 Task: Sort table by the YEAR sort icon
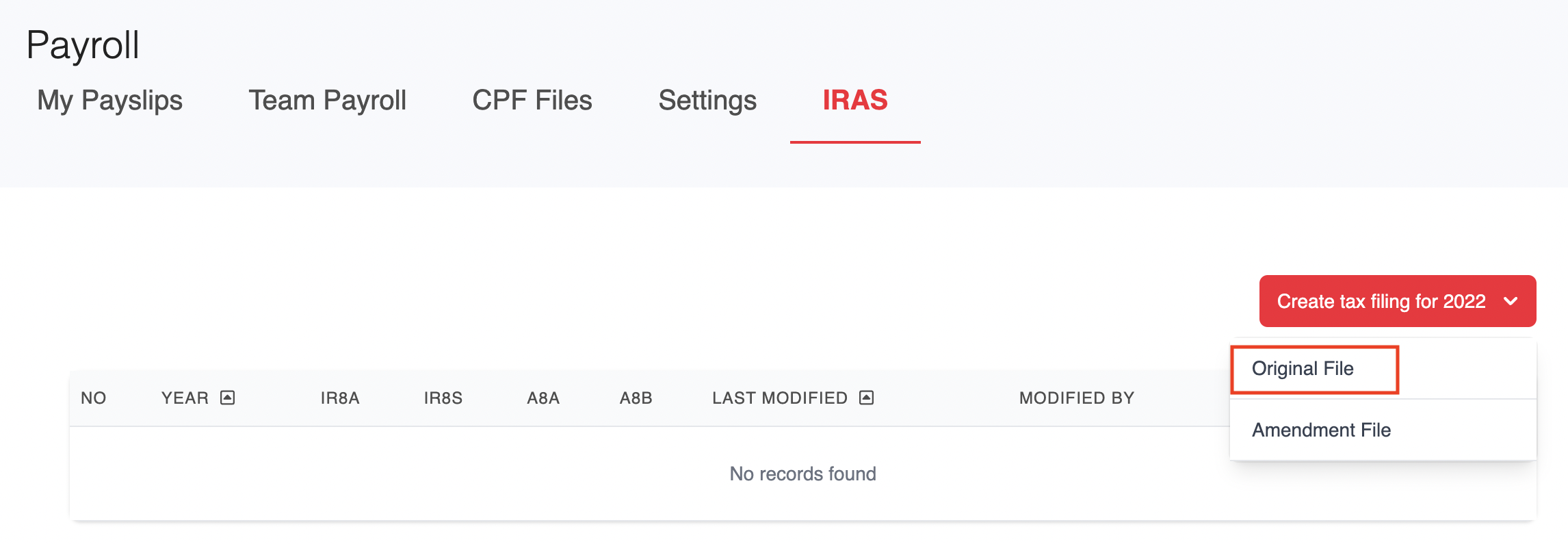(228, 398)
